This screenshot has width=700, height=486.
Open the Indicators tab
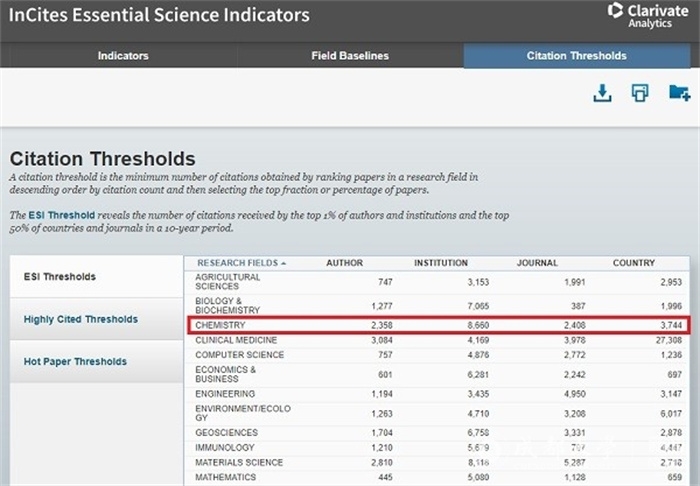(x=123, y=55)
